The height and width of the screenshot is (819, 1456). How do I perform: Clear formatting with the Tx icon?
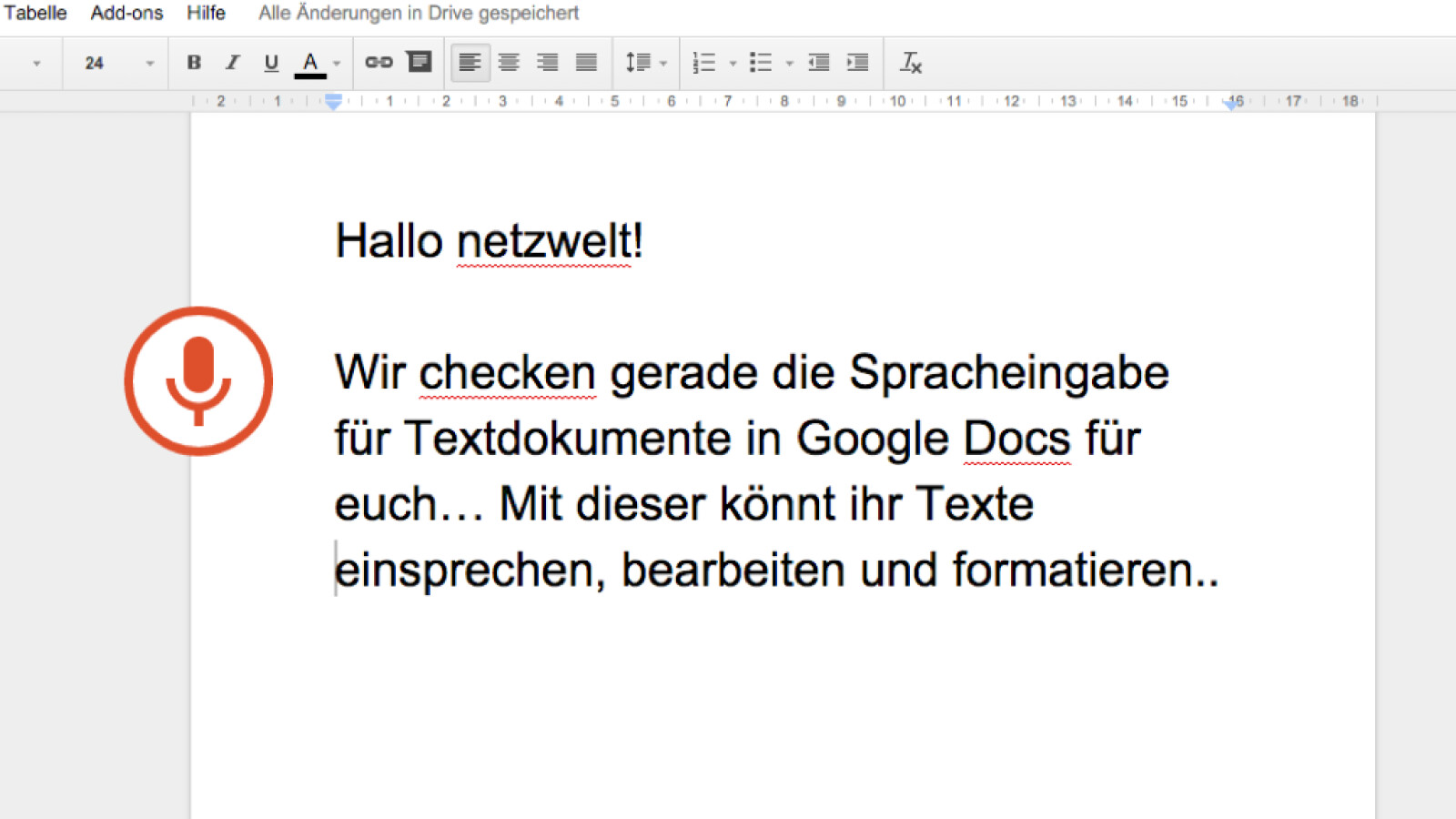click(911, 63)
